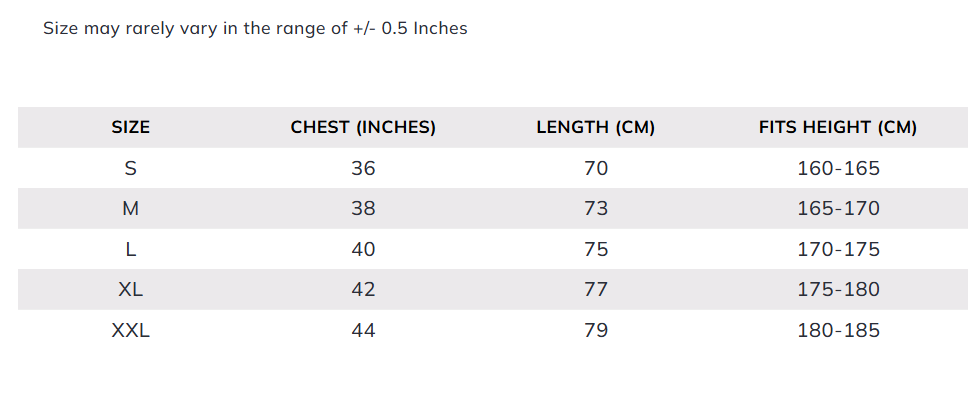Click the size variation note text
This screenshot has width=980, height=412.
(255, 28)
